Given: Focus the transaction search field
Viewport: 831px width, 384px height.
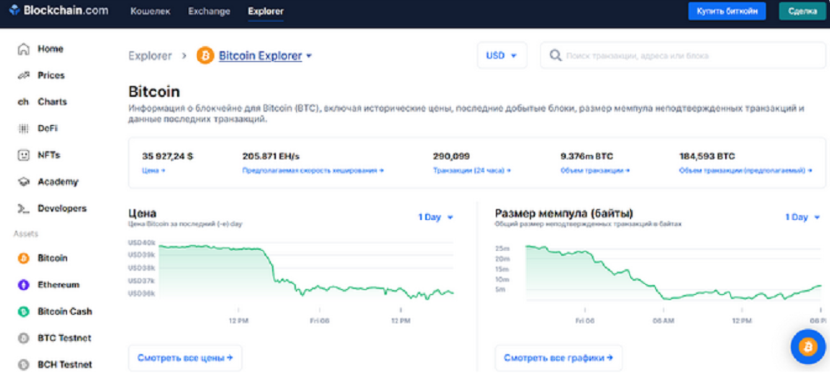Looking at the screenshot, I should tap(683, 56).
